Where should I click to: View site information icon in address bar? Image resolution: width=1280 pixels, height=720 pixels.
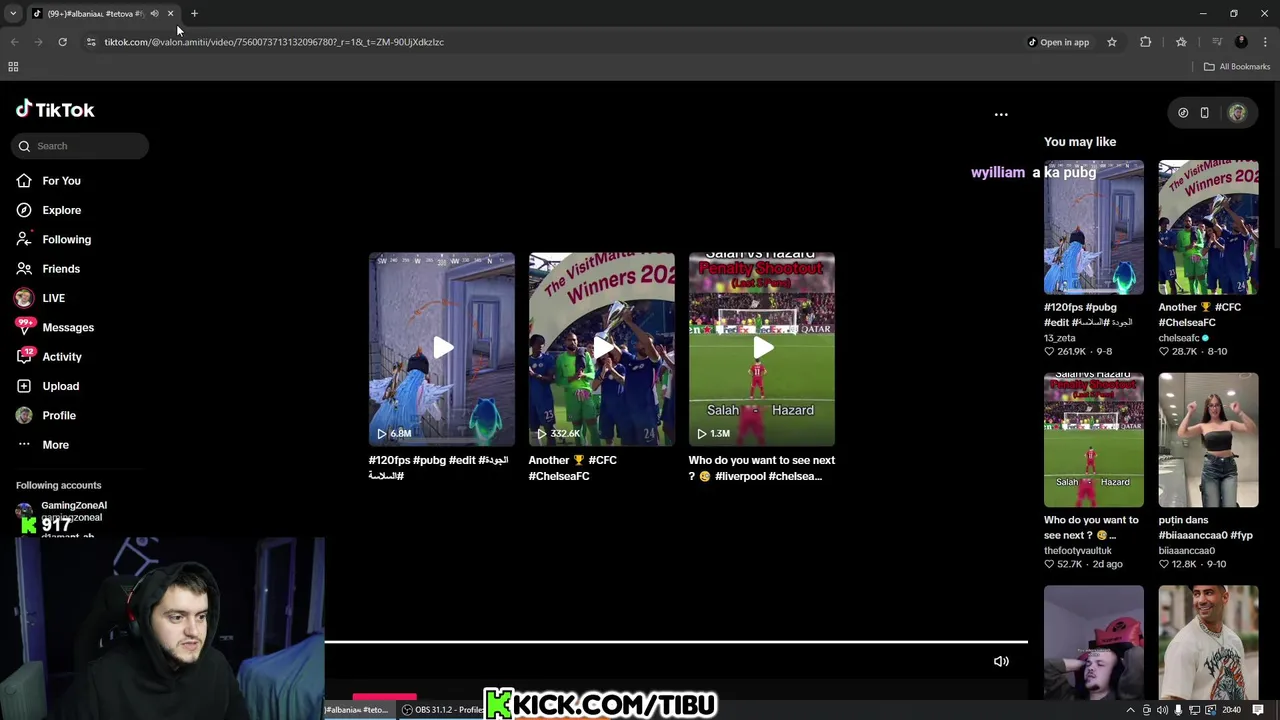(91, 42)
